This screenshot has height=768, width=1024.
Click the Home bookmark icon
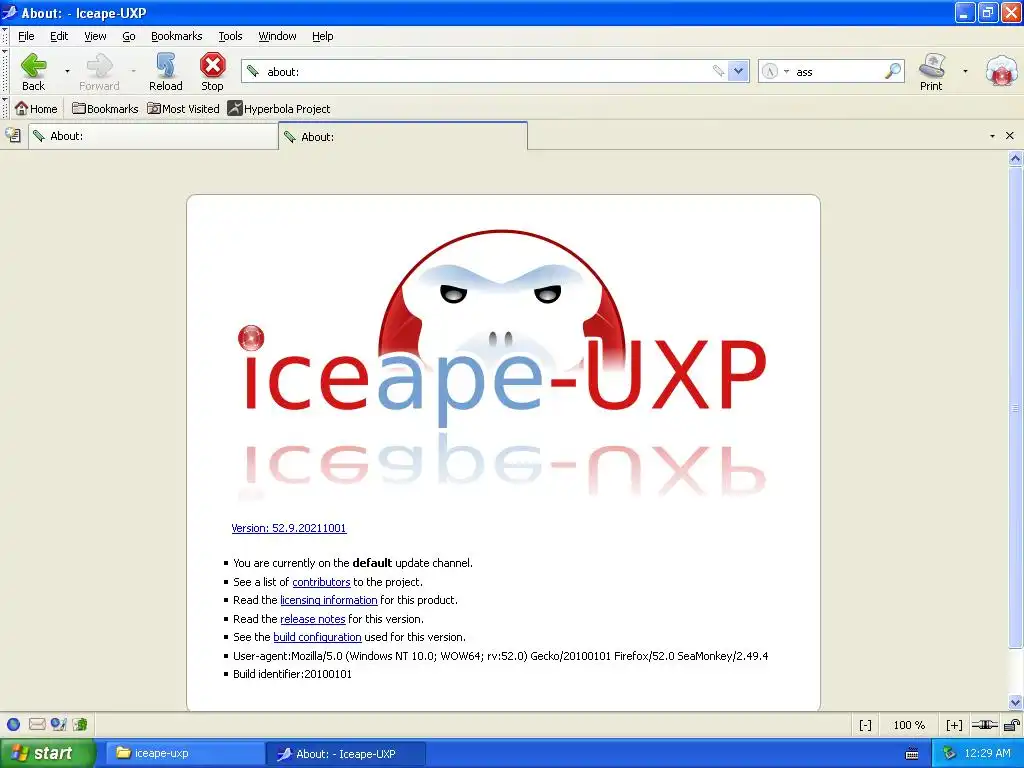coord(37,108)
